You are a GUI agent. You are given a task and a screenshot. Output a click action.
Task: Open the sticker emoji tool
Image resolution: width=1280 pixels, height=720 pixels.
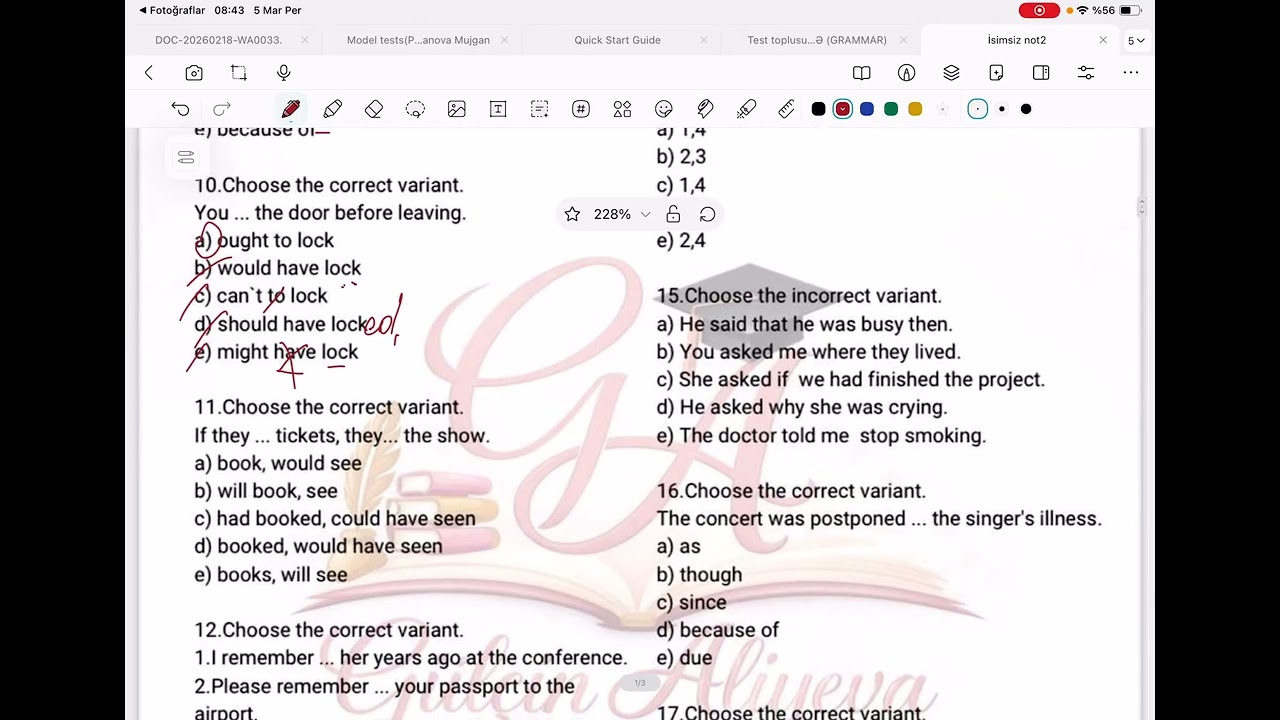tap(664, 109)
